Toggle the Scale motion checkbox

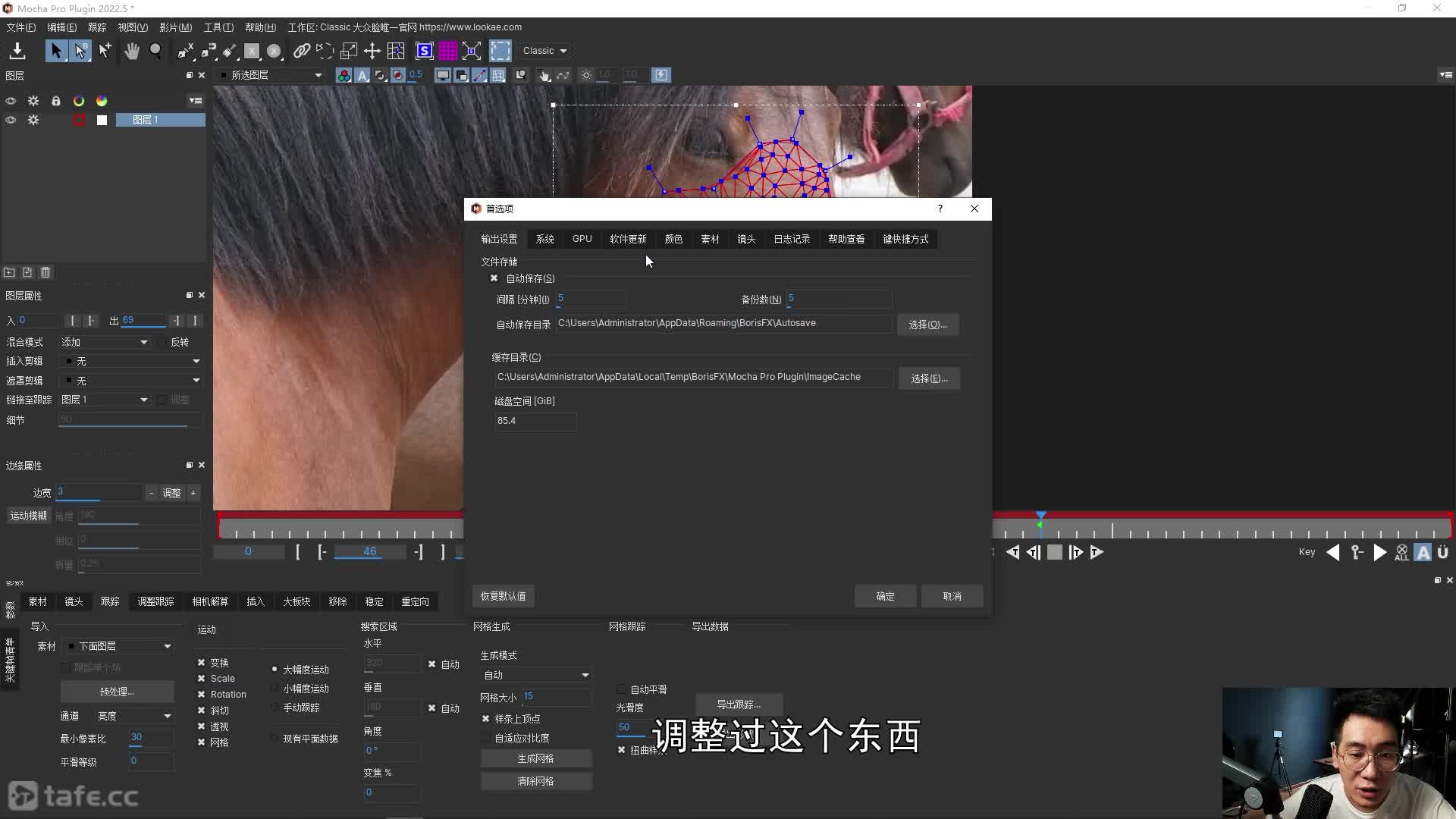(202, 678)
